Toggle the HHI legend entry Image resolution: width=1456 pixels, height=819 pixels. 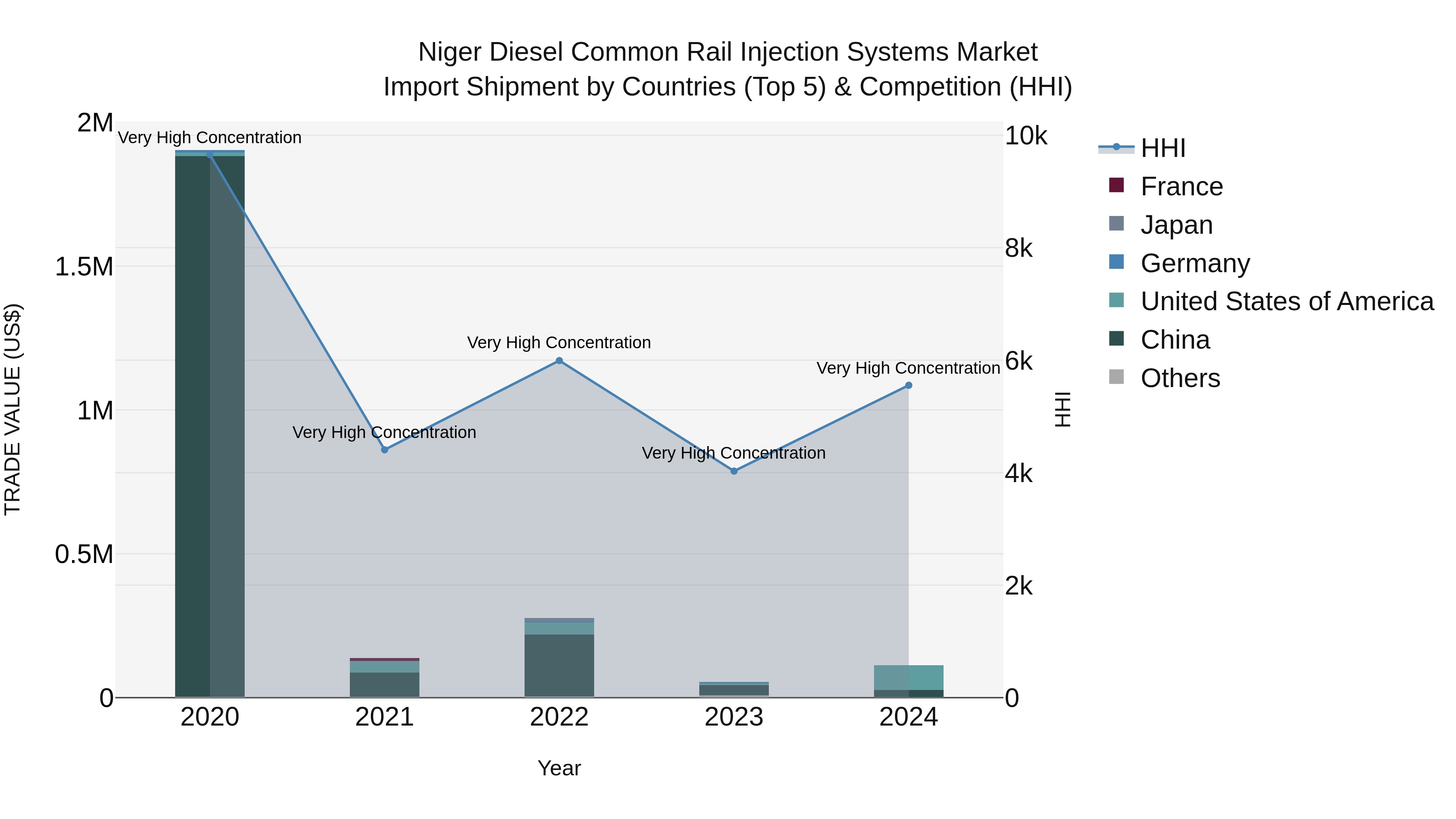1142,148
